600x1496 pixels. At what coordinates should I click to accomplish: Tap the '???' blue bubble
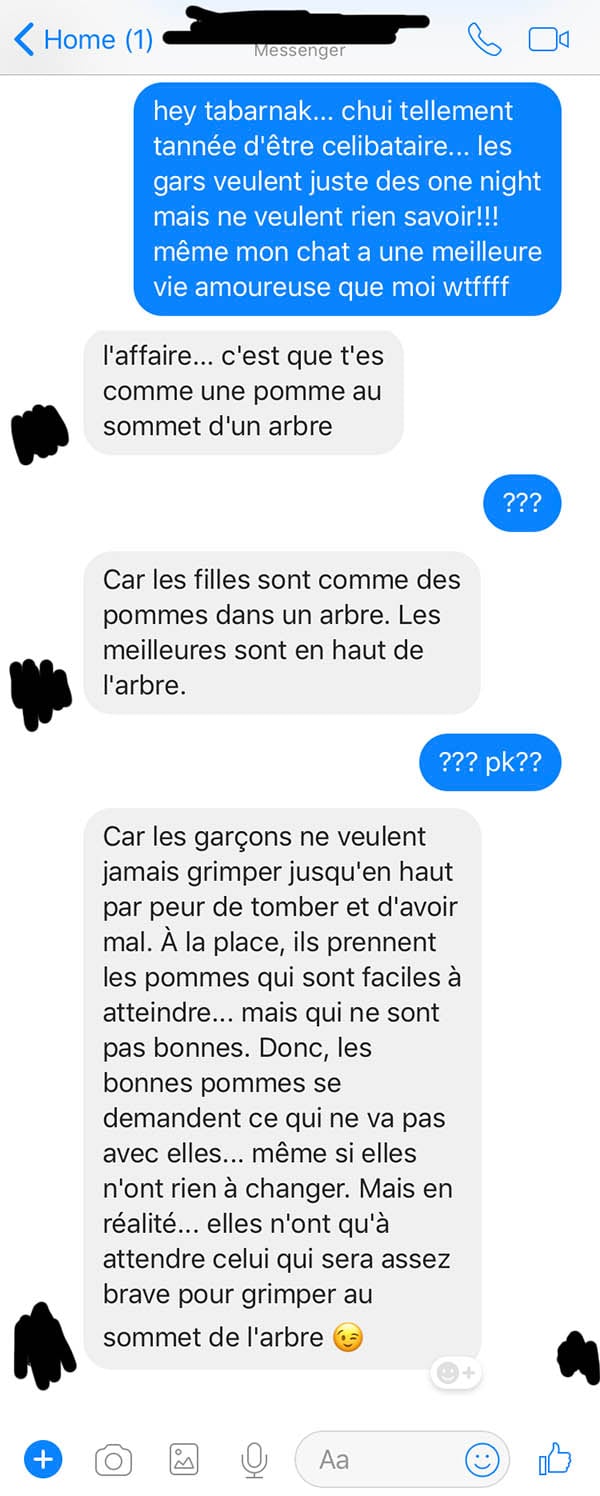pyautogui.click(x=522, y=503)
